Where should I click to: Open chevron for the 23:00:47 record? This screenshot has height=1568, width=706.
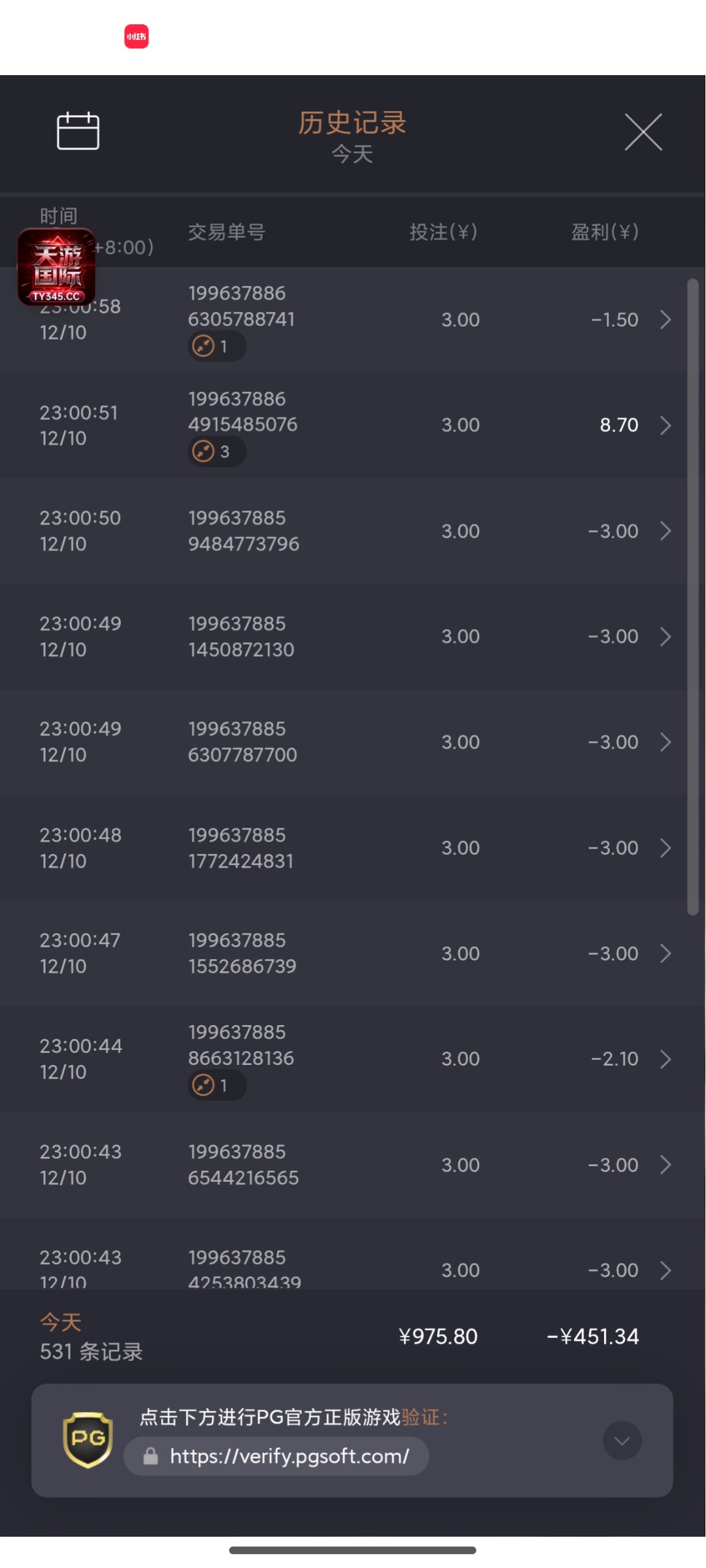(x=665, y=953)
